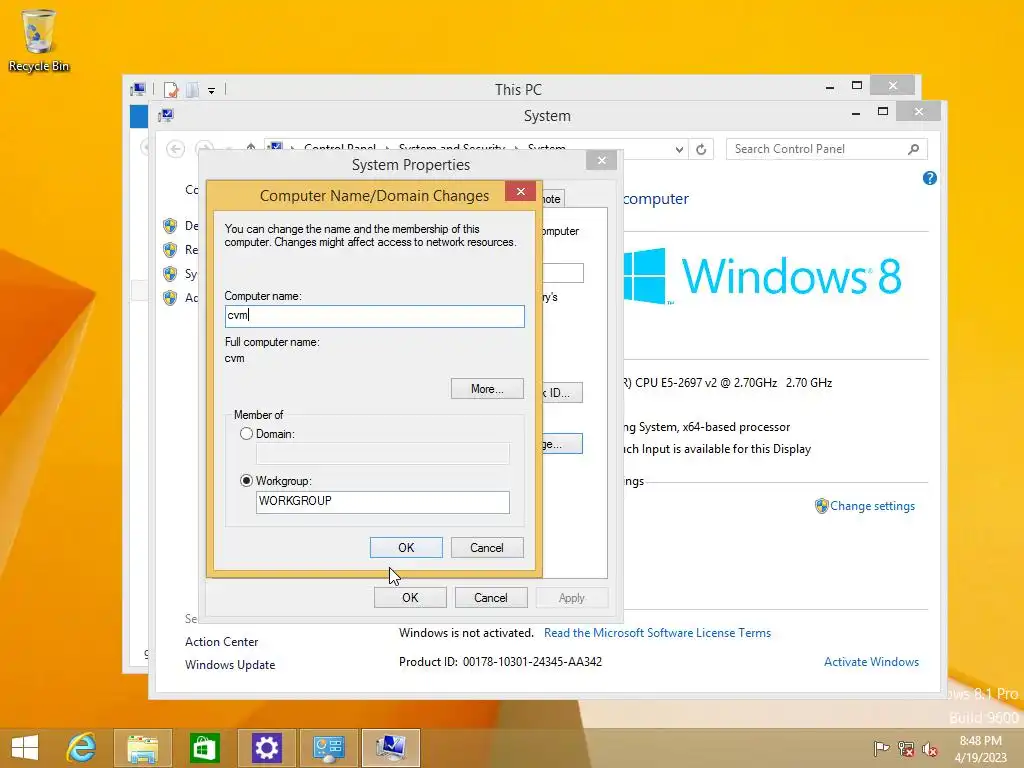The width and height of the screenshot is (1024, 768).
Task: Open the Recycle Bin desktop icon
Action: point(39,40)
